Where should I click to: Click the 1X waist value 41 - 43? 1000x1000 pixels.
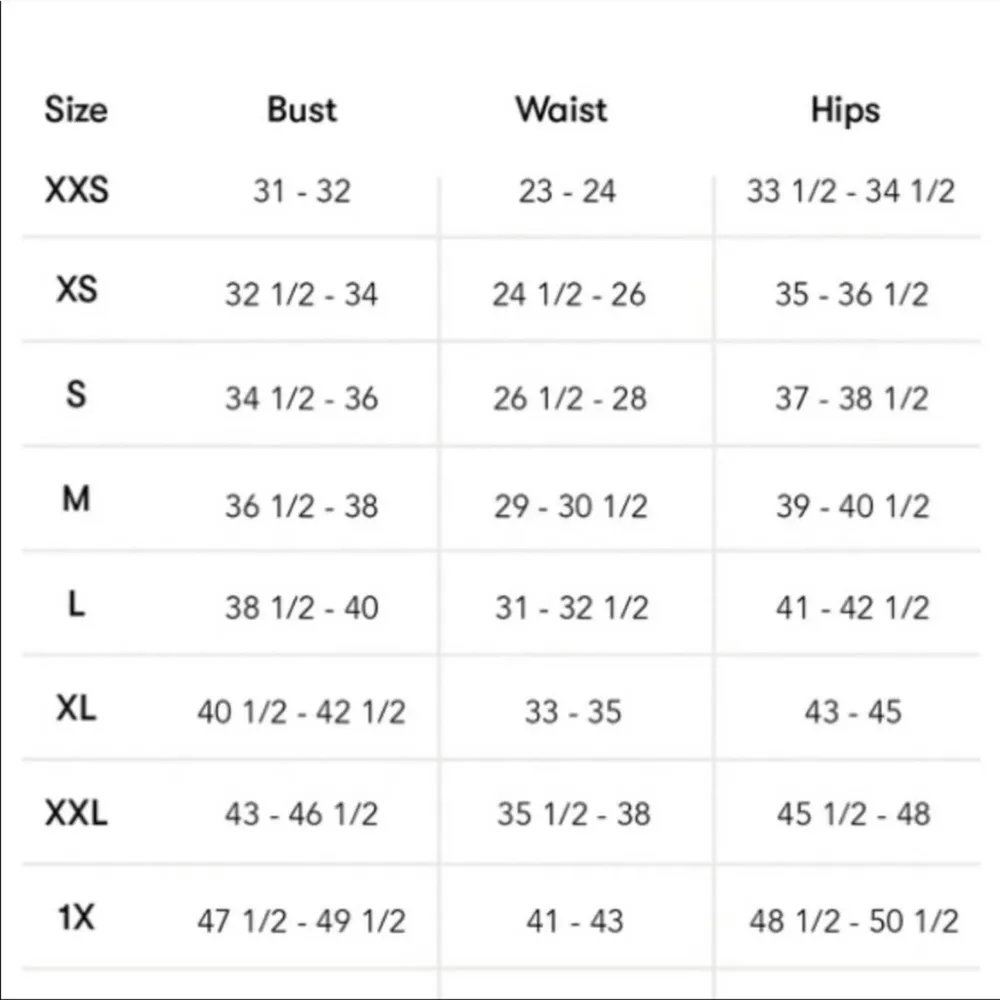click(x=574, y=921)
